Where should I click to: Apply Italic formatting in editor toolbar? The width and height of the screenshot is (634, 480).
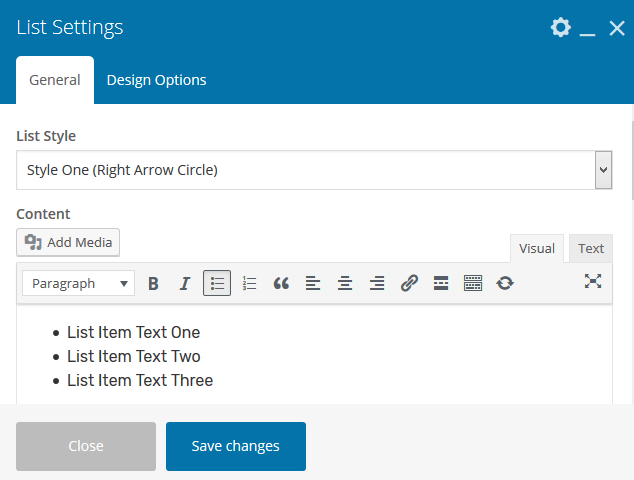(x=185, y=284)
